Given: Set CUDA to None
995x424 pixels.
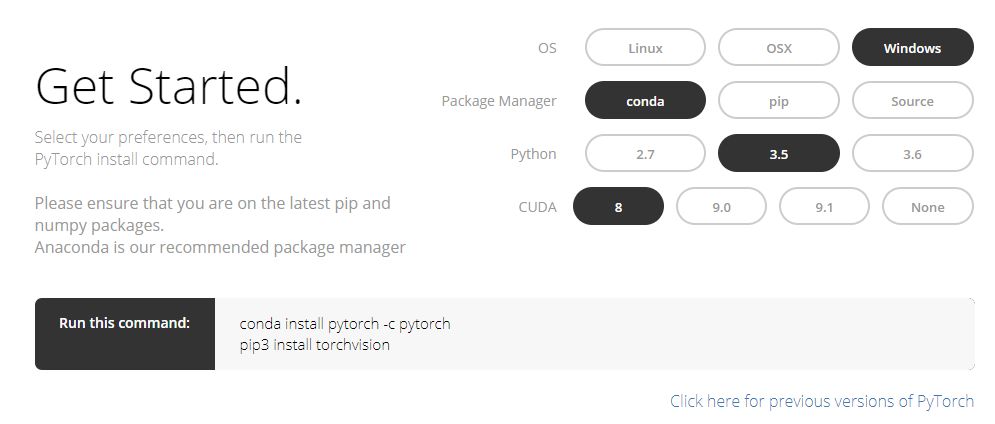Looking at the screenshot, I should (927, 207).
